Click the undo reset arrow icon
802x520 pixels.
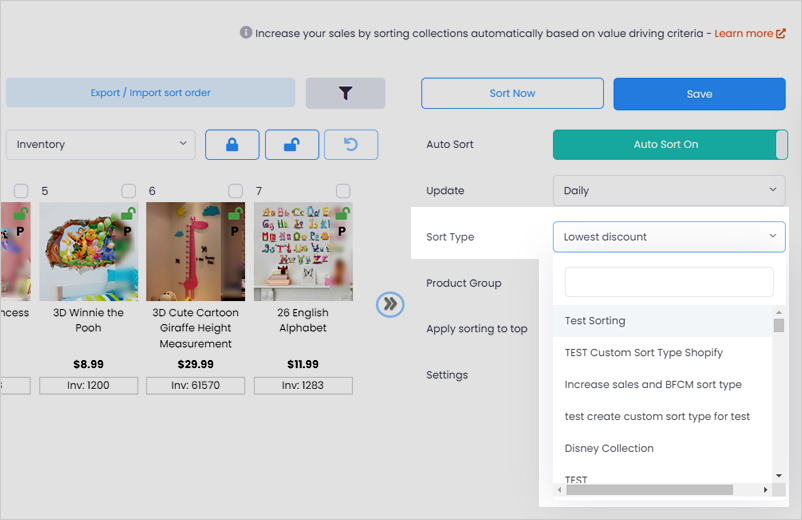pos(351,145)
